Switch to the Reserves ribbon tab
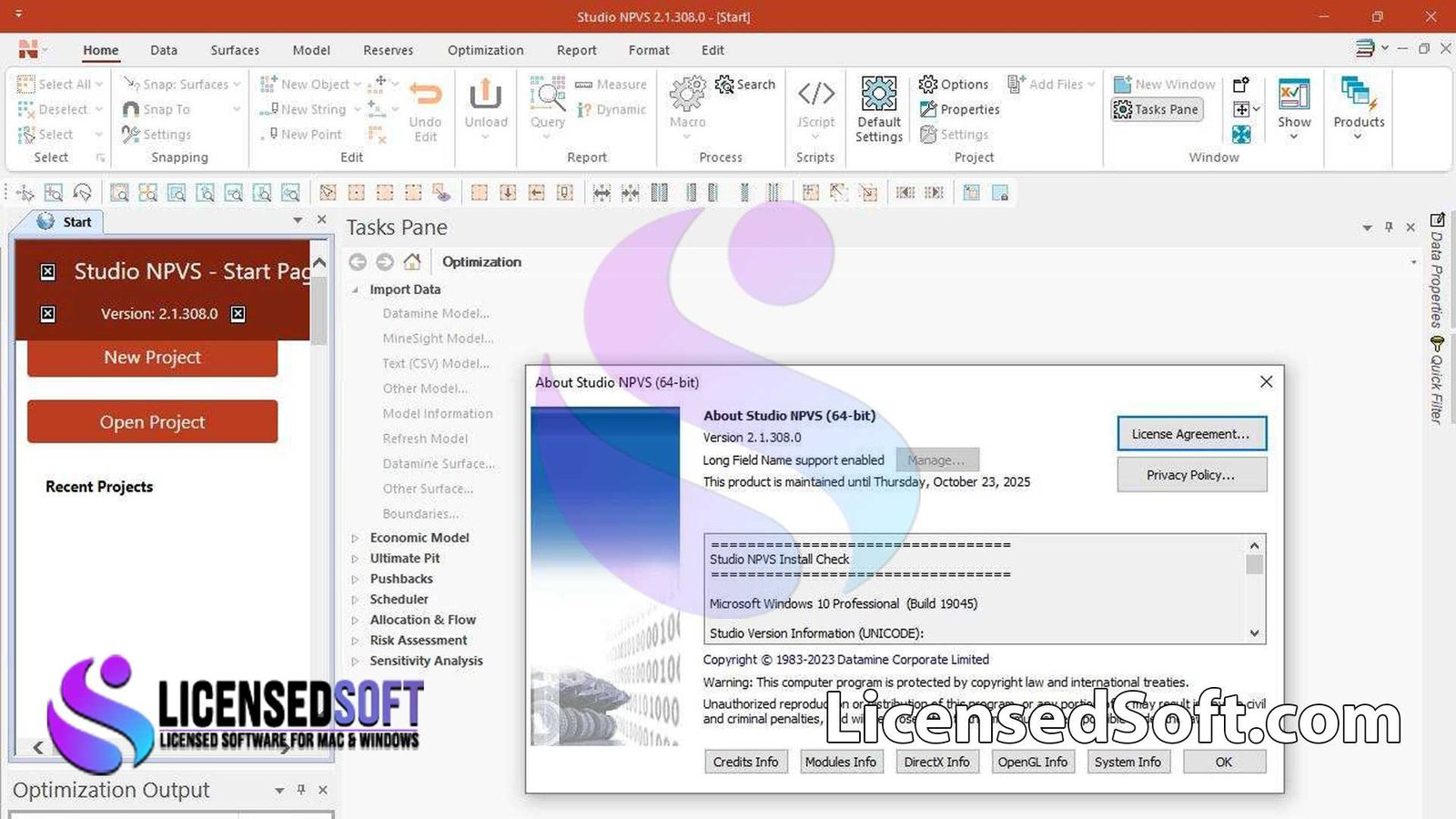Viewport: 1456px width, 819px height. [x=389, y=50]
